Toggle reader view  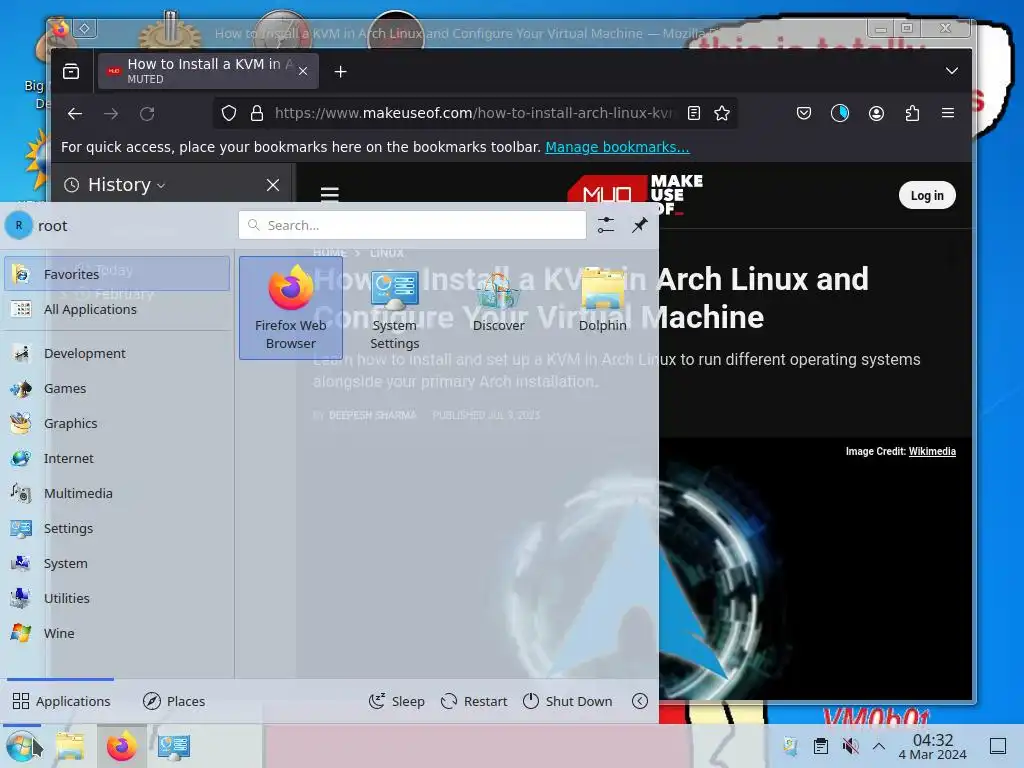coord(694,114)
